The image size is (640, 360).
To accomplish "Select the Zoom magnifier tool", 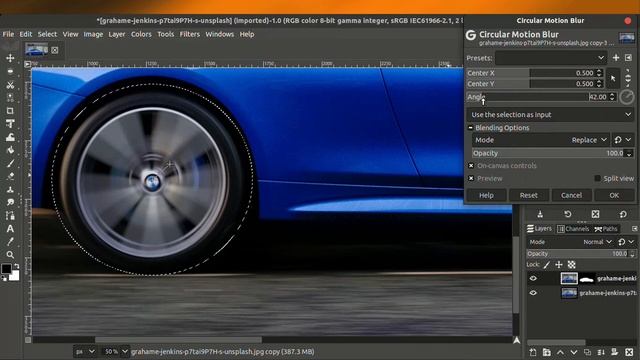I will coord(10,255).
